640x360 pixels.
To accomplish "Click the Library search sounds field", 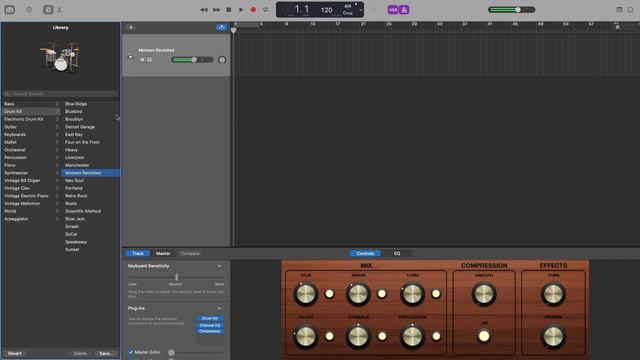I will point(60,94).
